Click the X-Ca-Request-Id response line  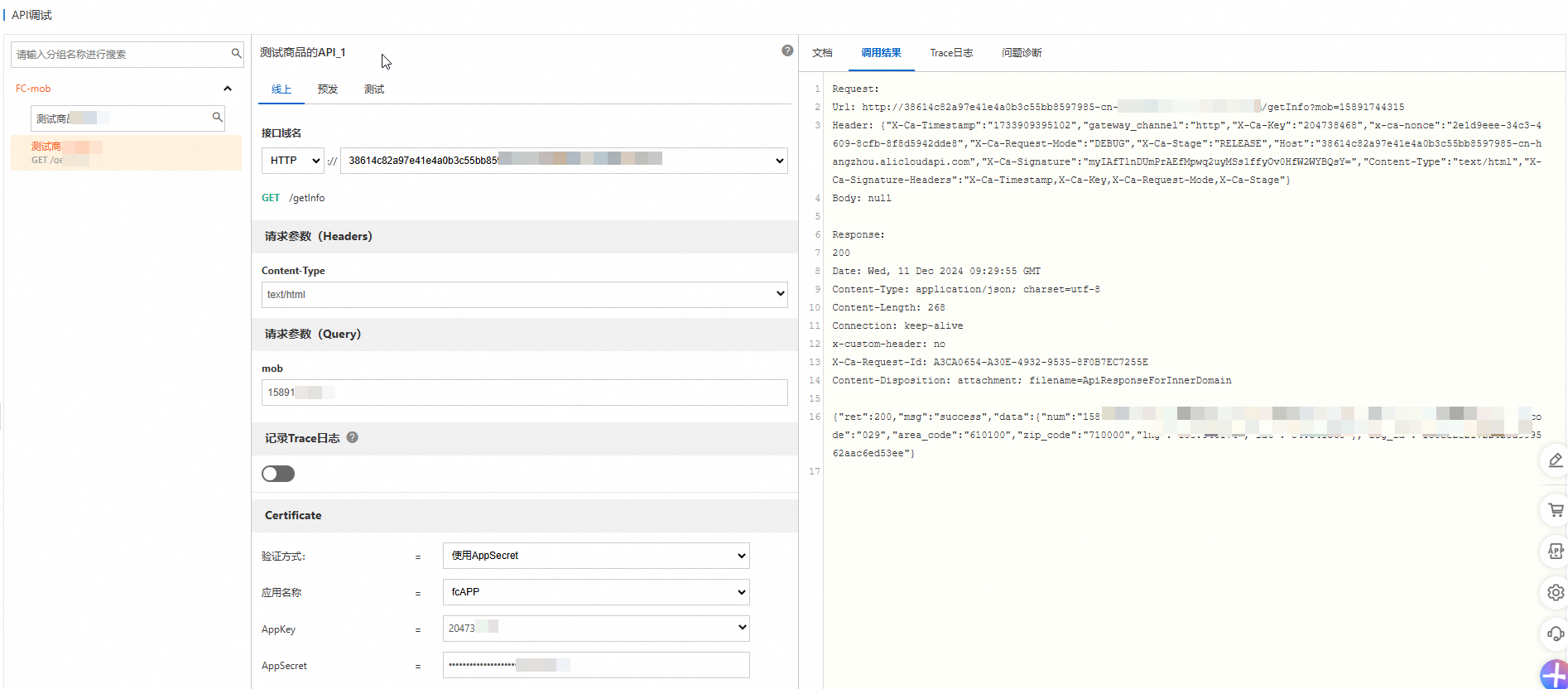tap(990, 363)
